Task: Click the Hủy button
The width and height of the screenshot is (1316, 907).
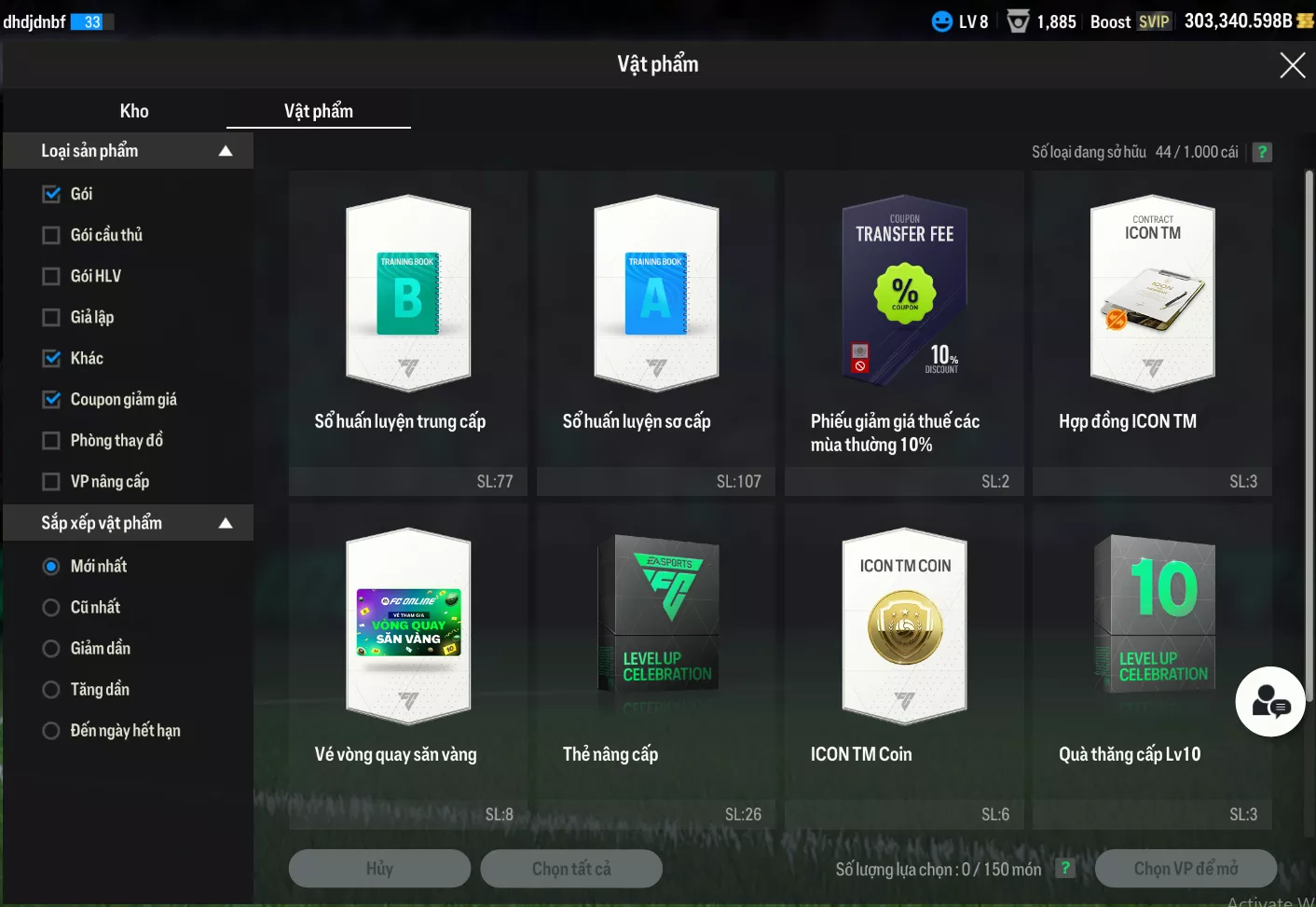Action: 379,869
